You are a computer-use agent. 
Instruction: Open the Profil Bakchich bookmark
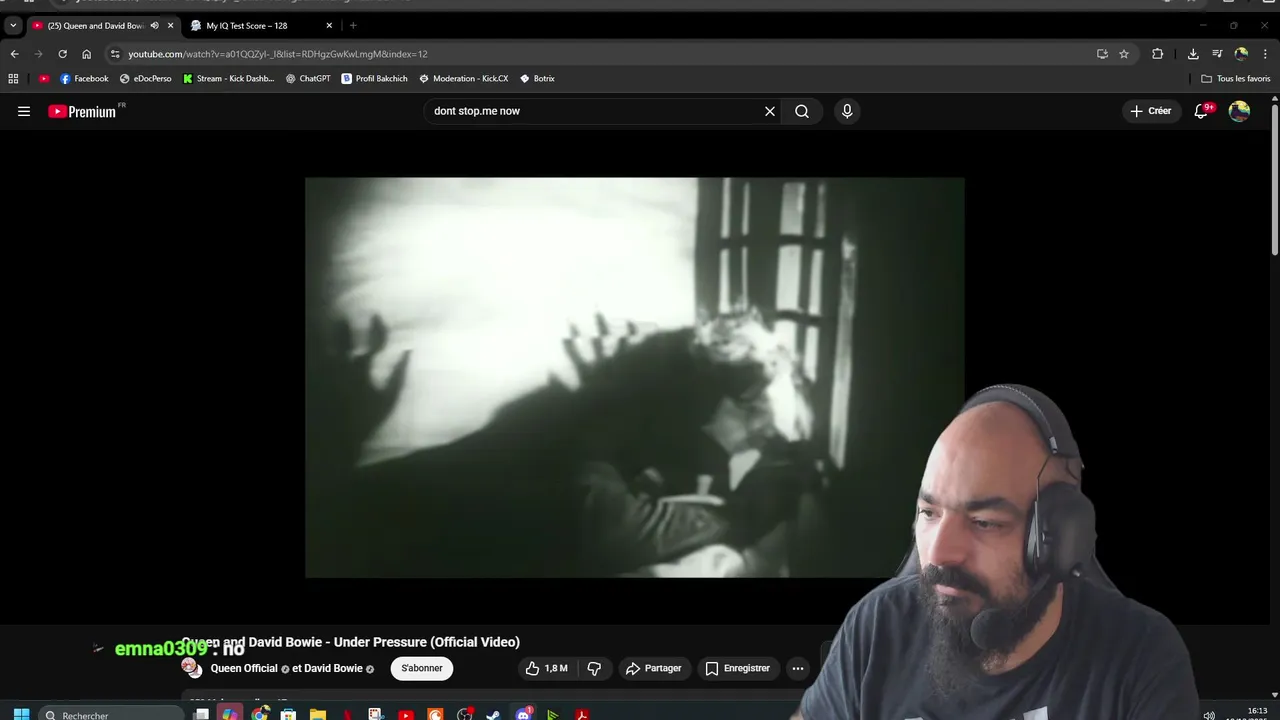(x=374, y=78)
